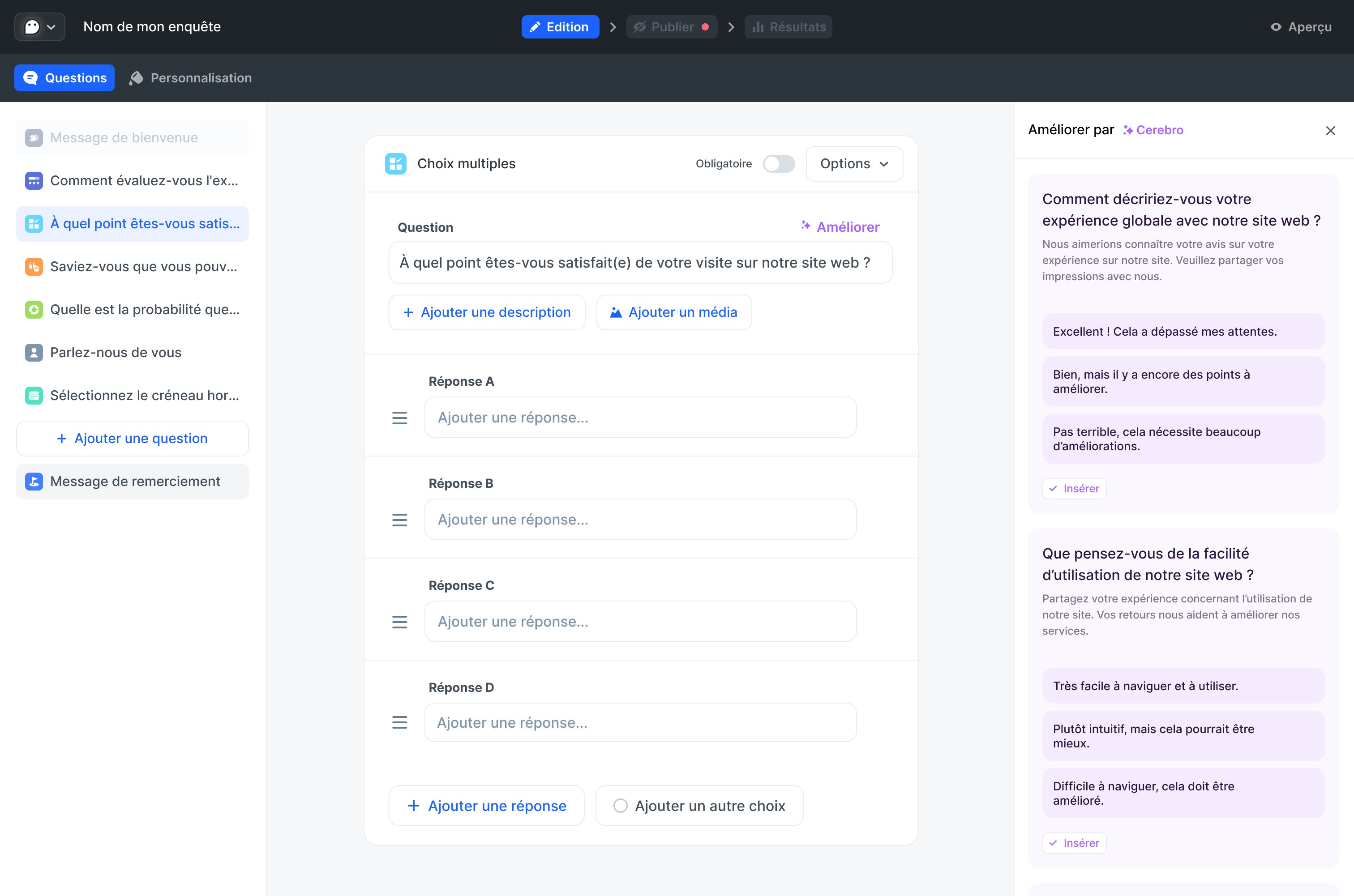
Task: Click the Choix multiples question type icon
Action: 395,163
